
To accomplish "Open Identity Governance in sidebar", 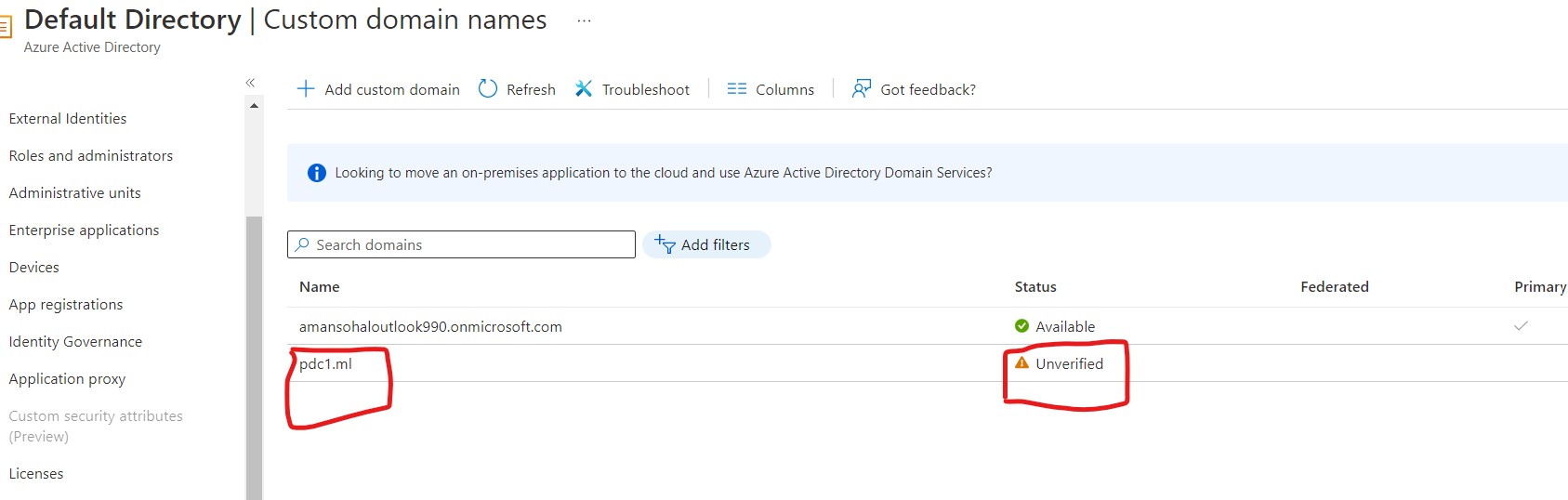I will [x=75, y=342].
